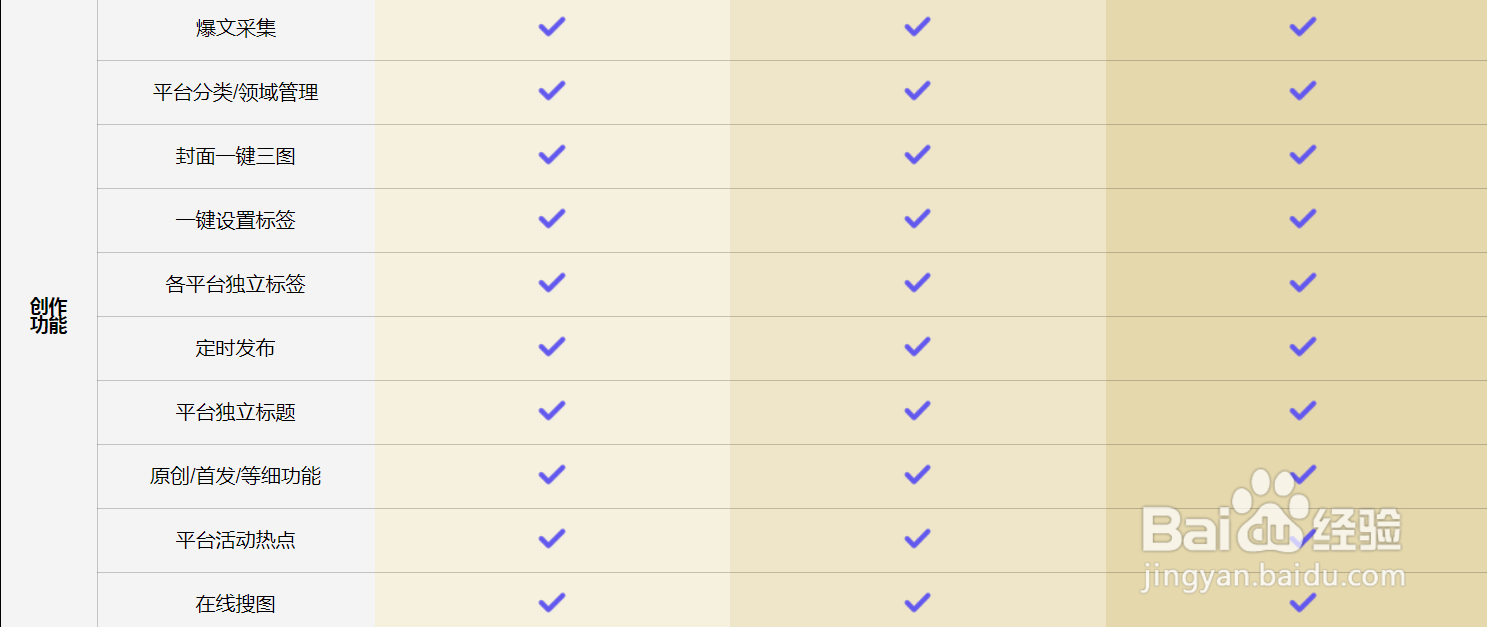The height and width of the screenshot is (627, 1487).
Task: Click the 平台活动热点 checkmark in the first plan column
Action: click(552, 539)
